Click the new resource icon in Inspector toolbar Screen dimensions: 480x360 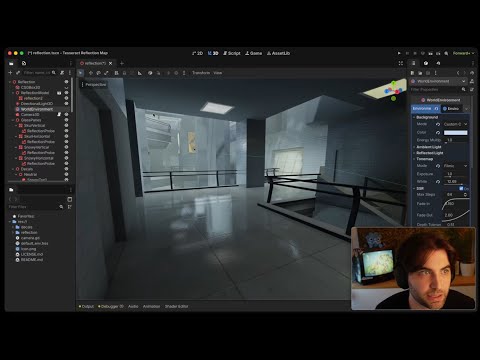click(413, 73)
